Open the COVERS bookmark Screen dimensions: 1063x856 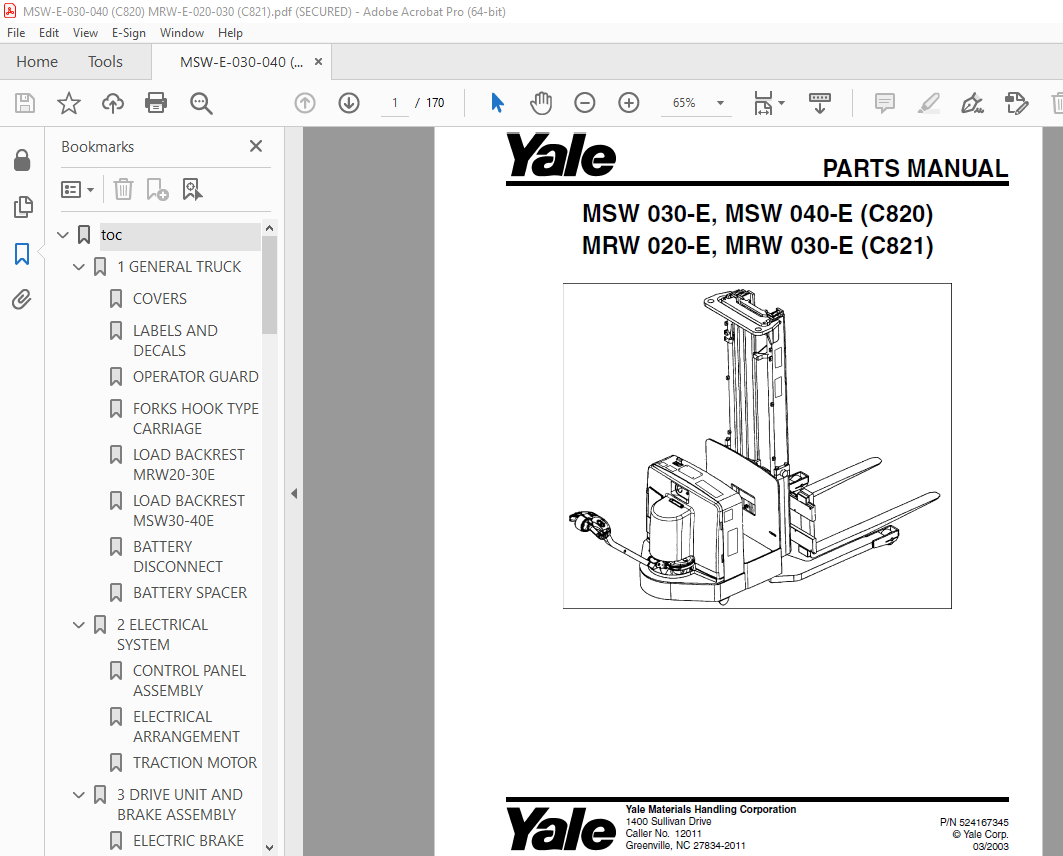coord(159,299)
